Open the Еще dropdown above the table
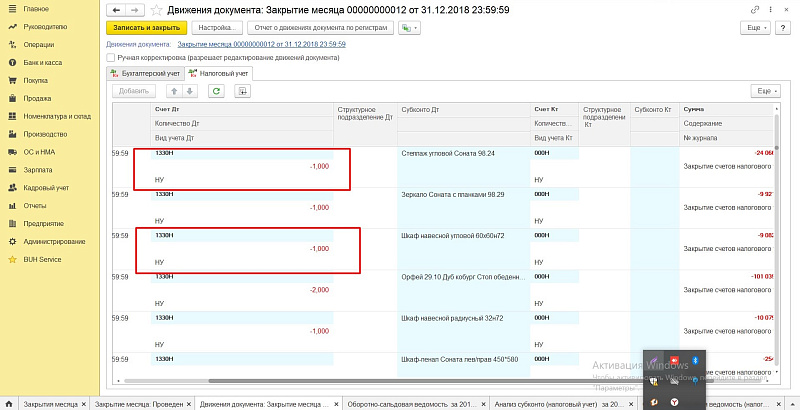Screen dimensions: 800x410 click(766, 91)
